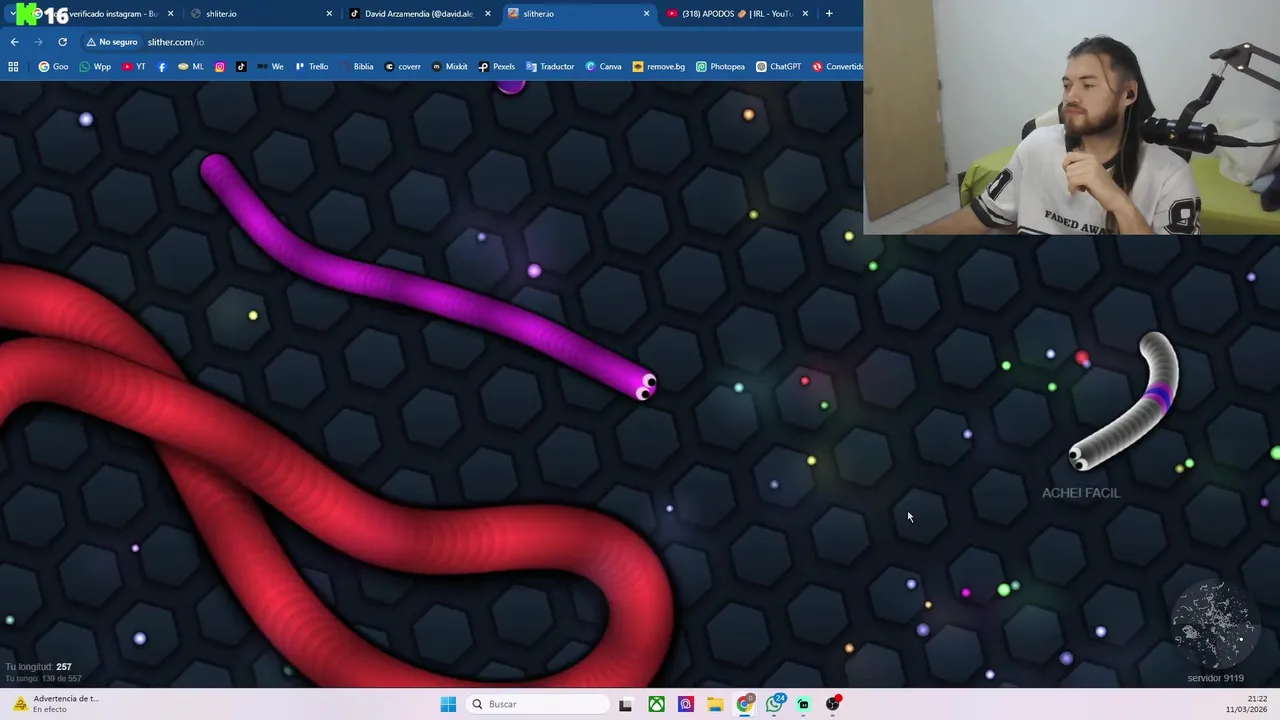The height and width of the screenshot is (720, 1280).
Task: Open WhatsApp from the taskbar
Action: [x=775, y=704]
